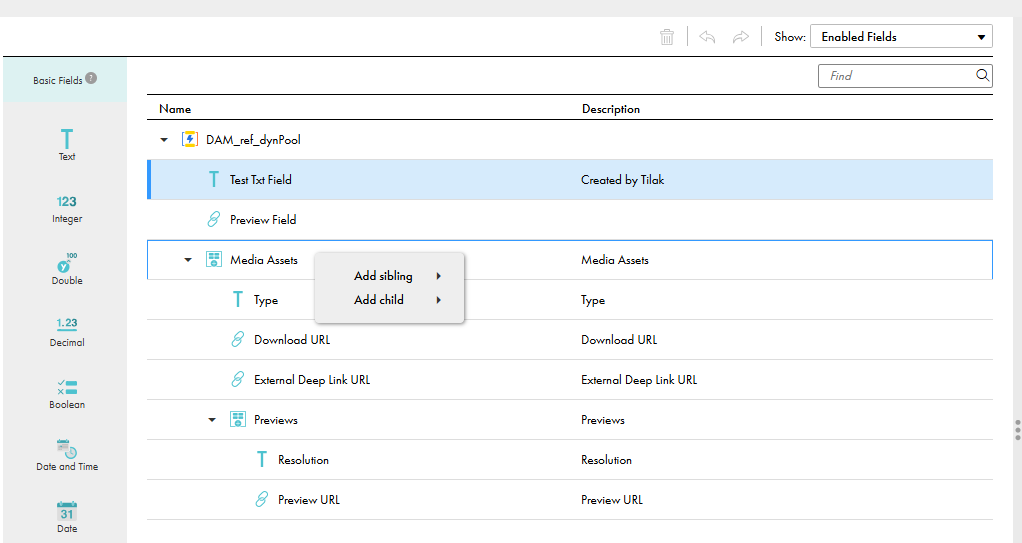Click the Previews description cell

pos(603,420)
